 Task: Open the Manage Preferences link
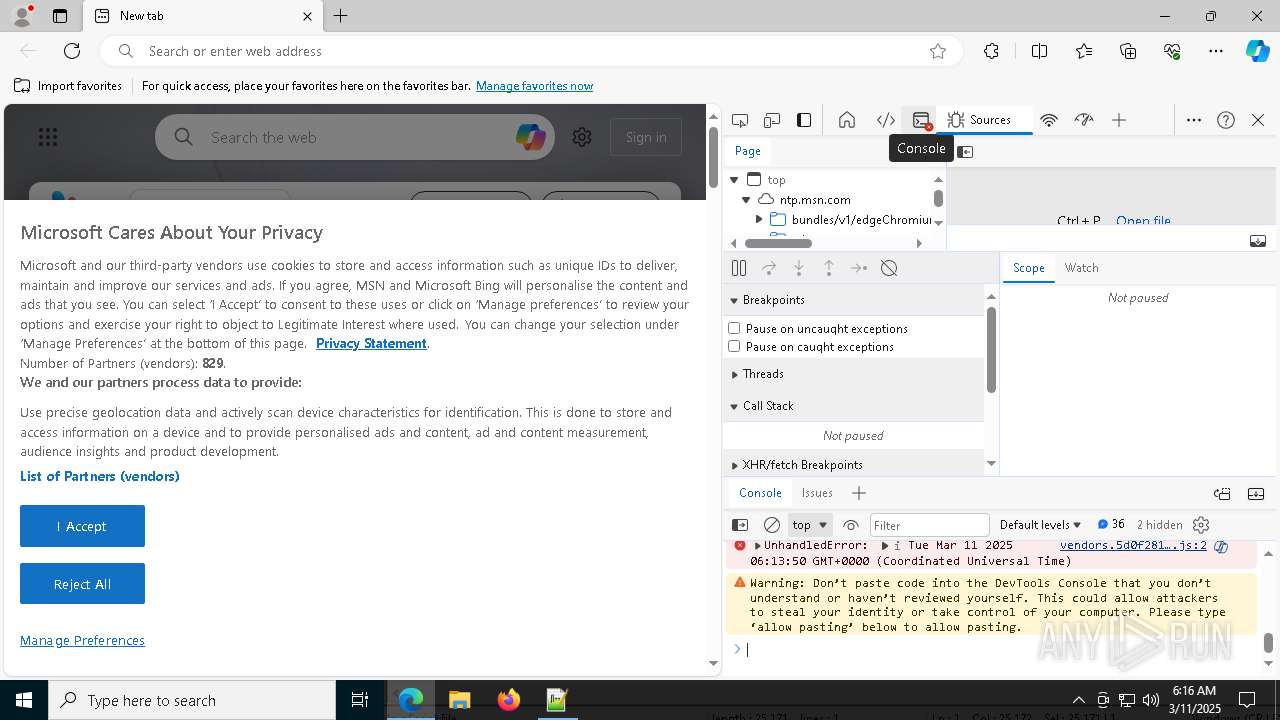pyautogui.click(x=82, y=640)
